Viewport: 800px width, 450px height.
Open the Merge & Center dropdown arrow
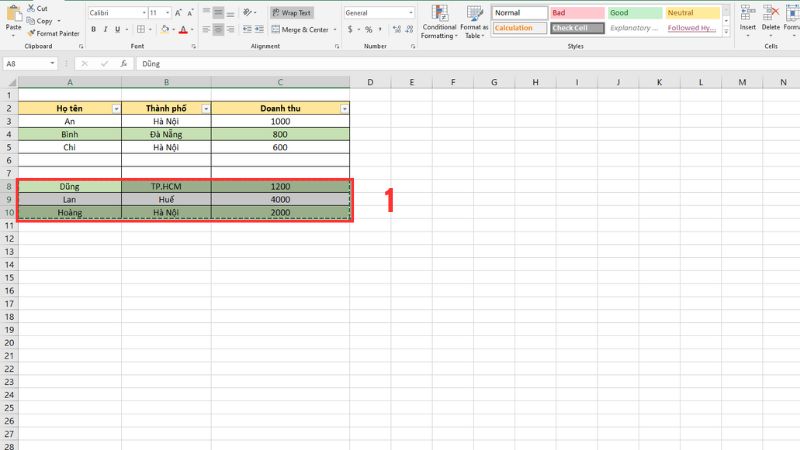(x=335, y=30)
